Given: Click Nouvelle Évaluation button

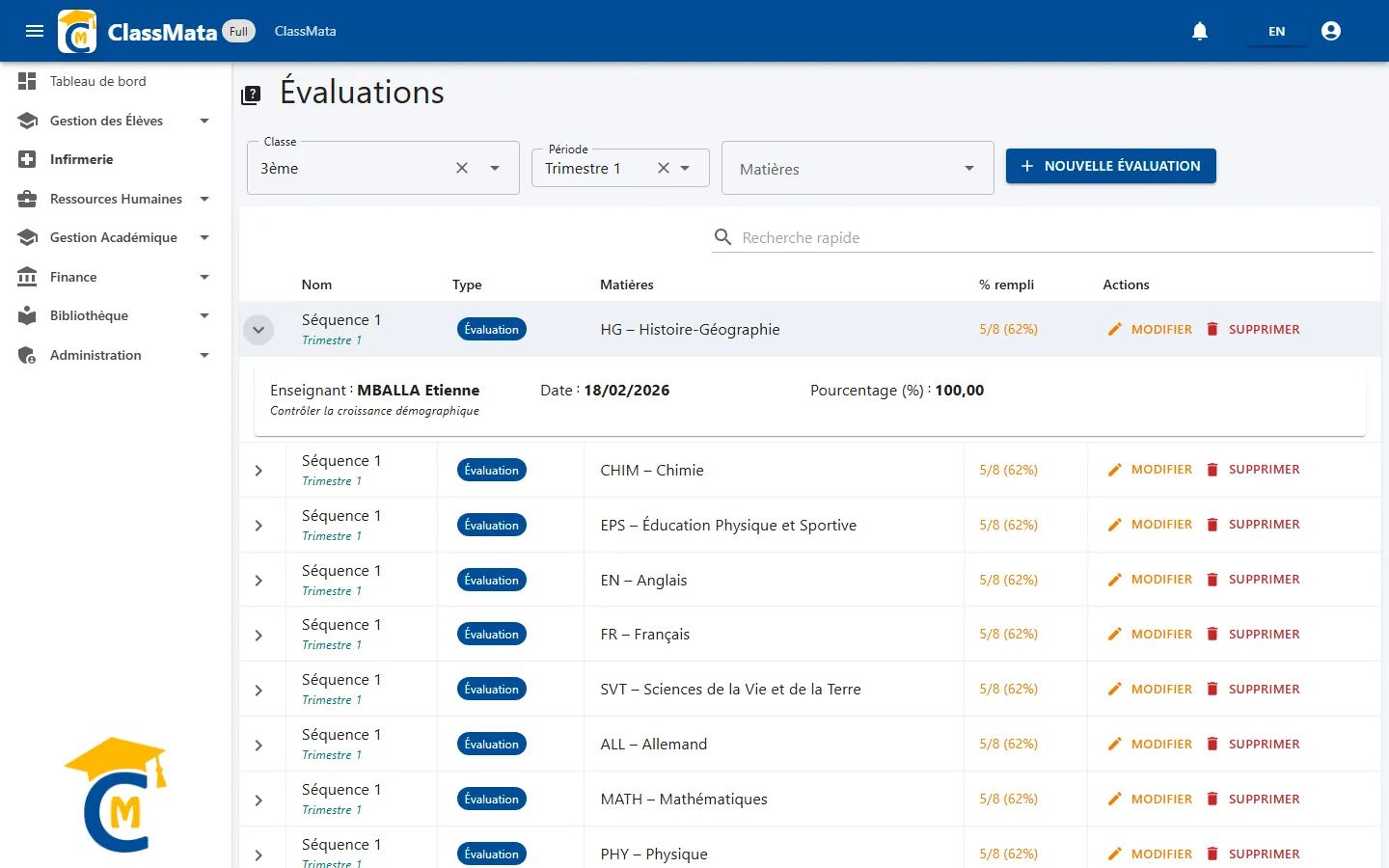Looking at the screenshot, I should [x=1110, y=166].
